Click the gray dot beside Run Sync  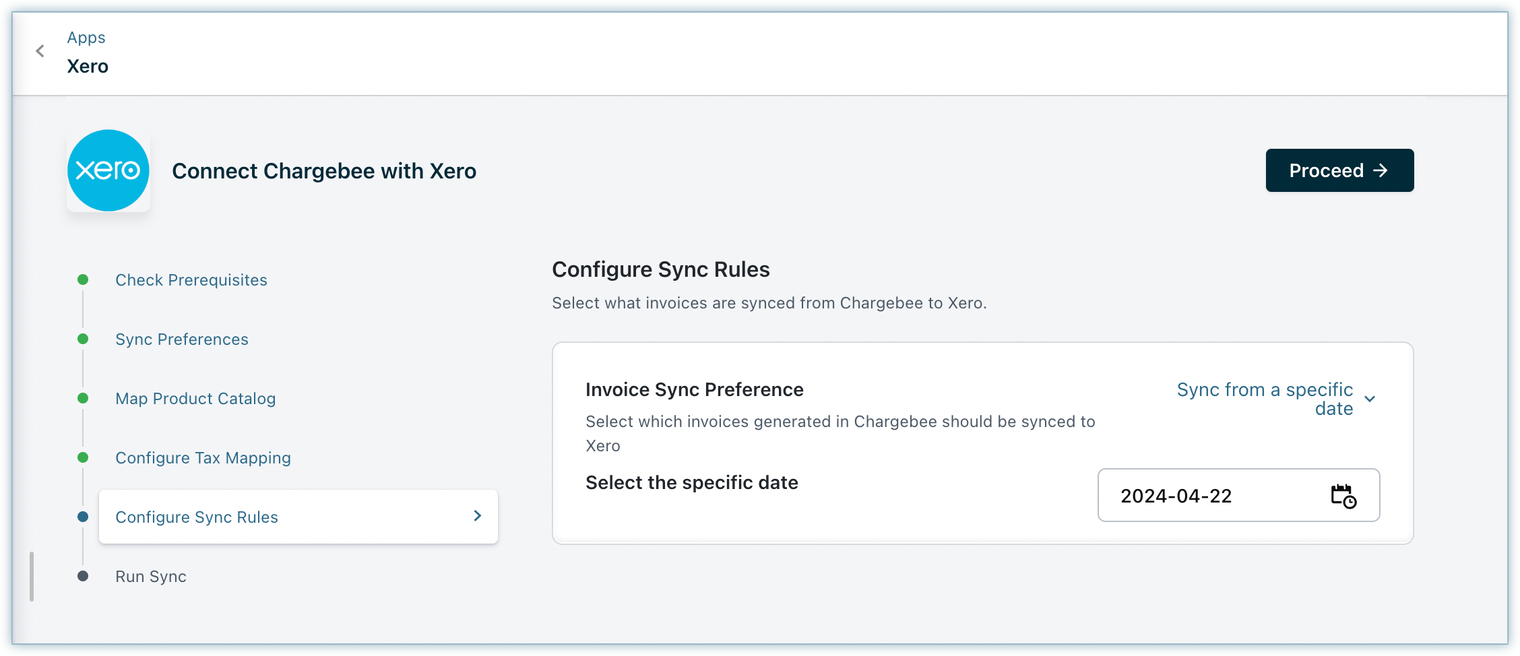[x=83, y=576]
